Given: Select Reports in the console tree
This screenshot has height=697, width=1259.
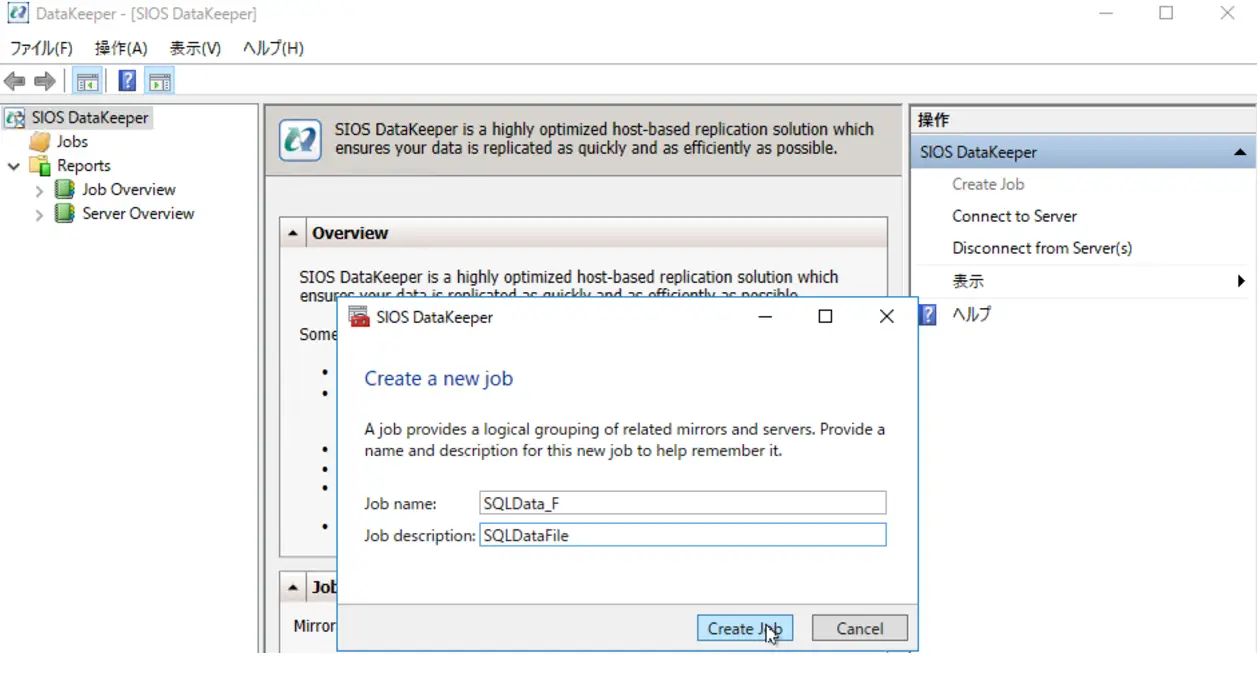Looking at the screenshot, I should (83, 166).
